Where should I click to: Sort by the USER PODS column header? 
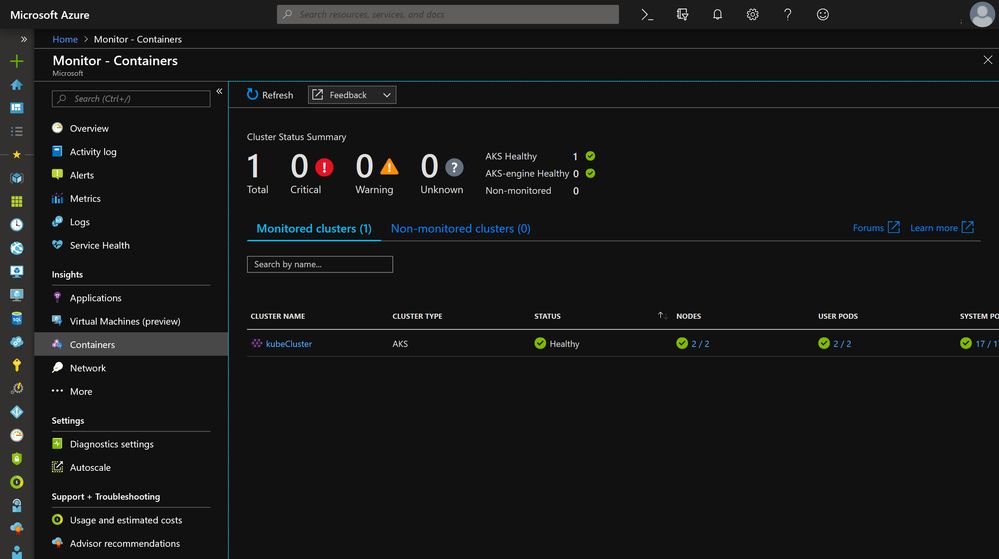[838, 316]
